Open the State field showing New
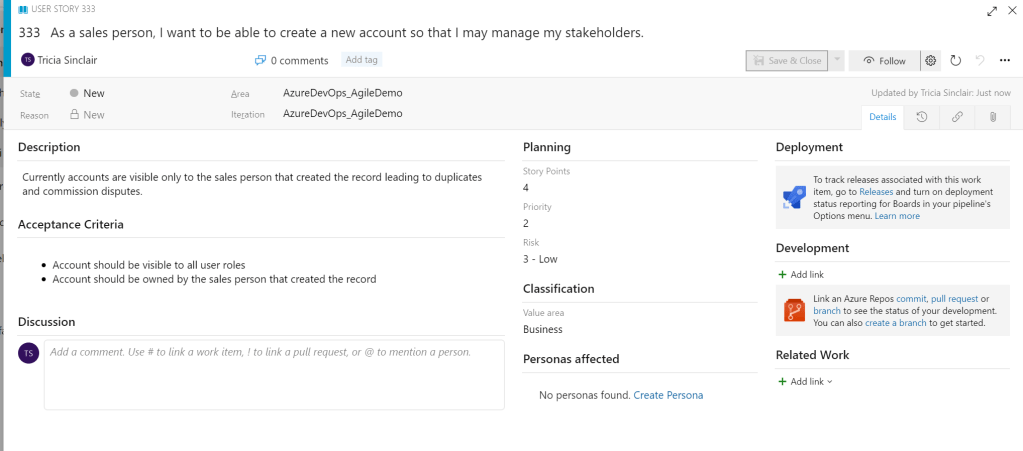Screen dimensions: 1023x451 point(94,93)
